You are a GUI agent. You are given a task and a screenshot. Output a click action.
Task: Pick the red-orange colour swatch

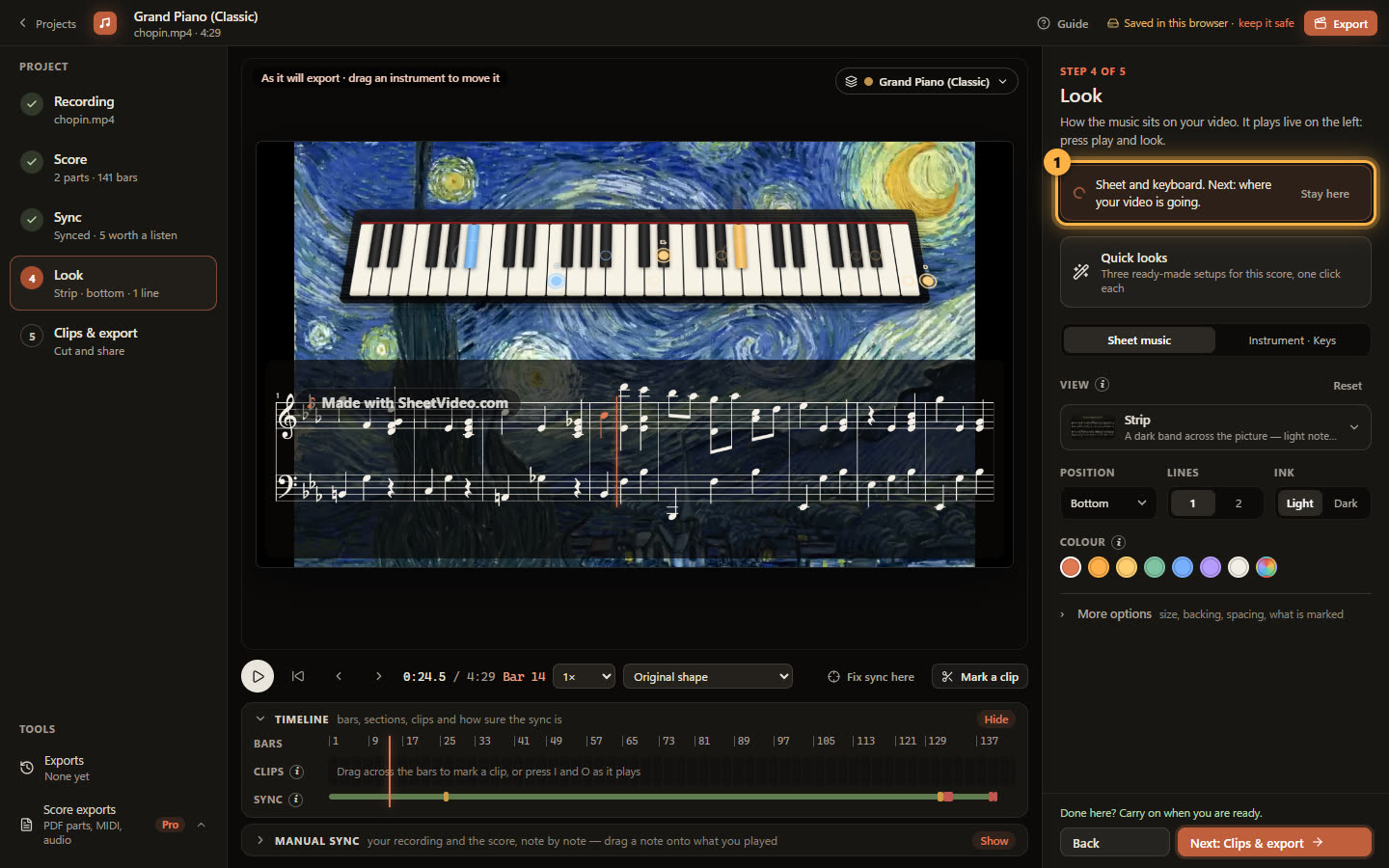[x=1071, y=567]
